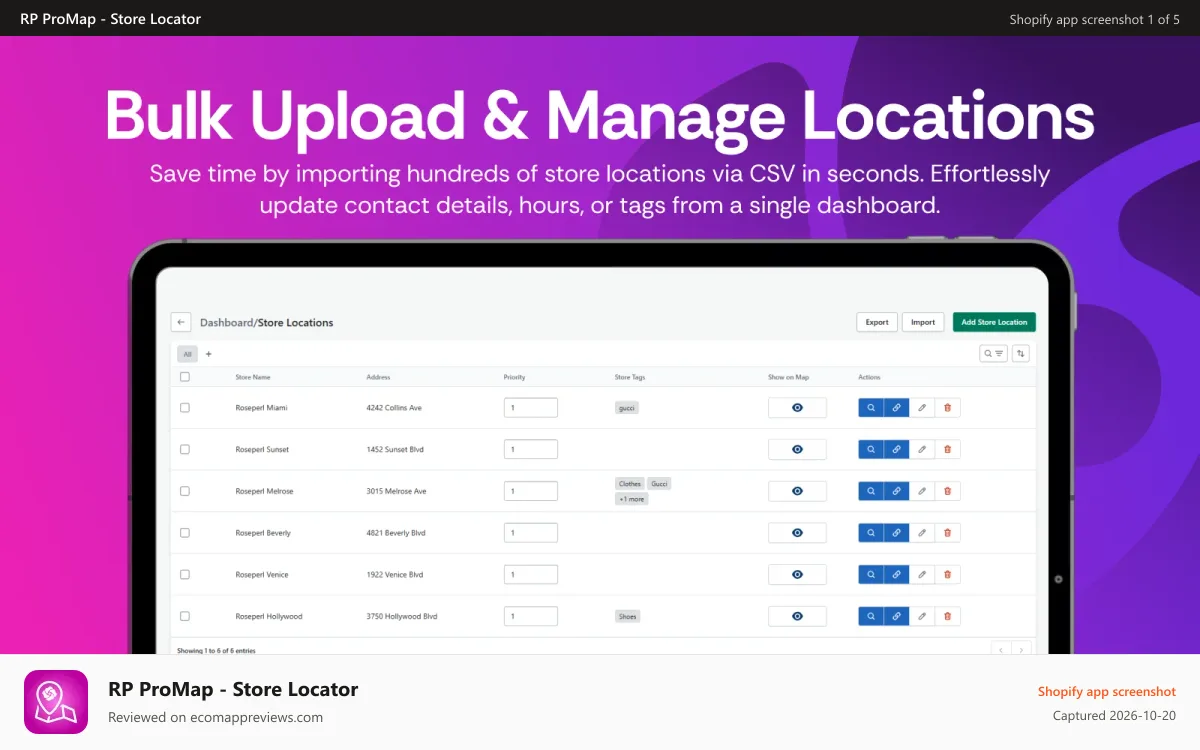Image resolution: width=1200 pixels, height=750 pixels.
Task: Delete trash icon for Roseperl Miami
Action: click(x=948, y=408)
